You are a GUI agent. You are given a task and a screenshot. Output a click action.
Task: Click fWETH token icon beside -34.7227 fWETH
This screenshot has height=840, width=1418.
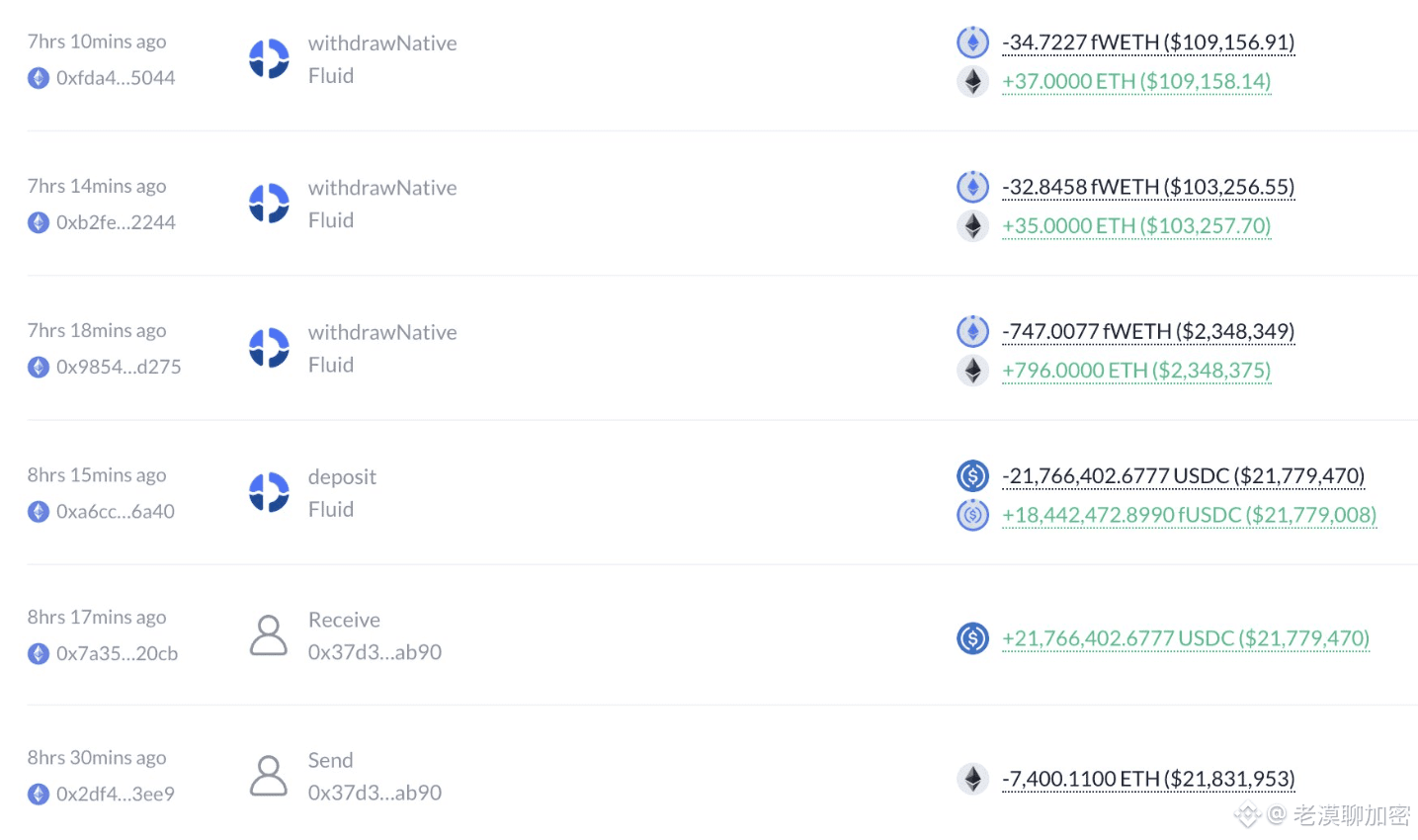click(972, 42)
